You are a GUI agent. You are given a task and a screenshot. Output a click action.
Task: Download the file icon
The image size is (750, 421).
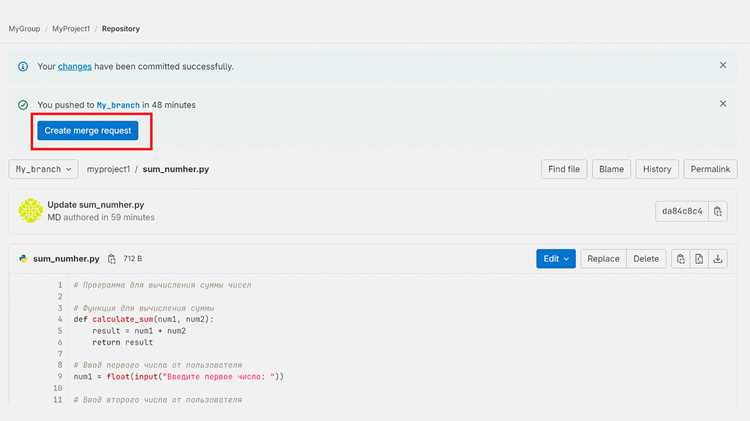[x=717, y=259]
